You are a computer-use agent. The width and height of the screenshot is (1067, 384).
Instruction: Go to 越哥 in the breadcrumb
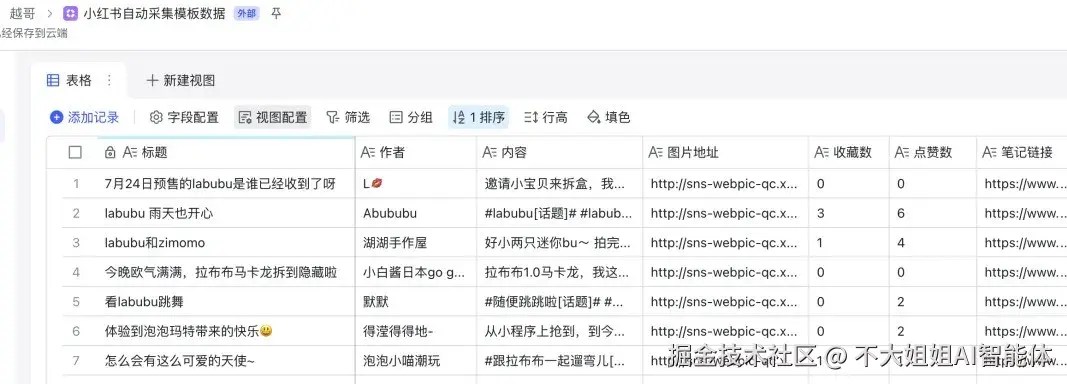click(22, 13)
